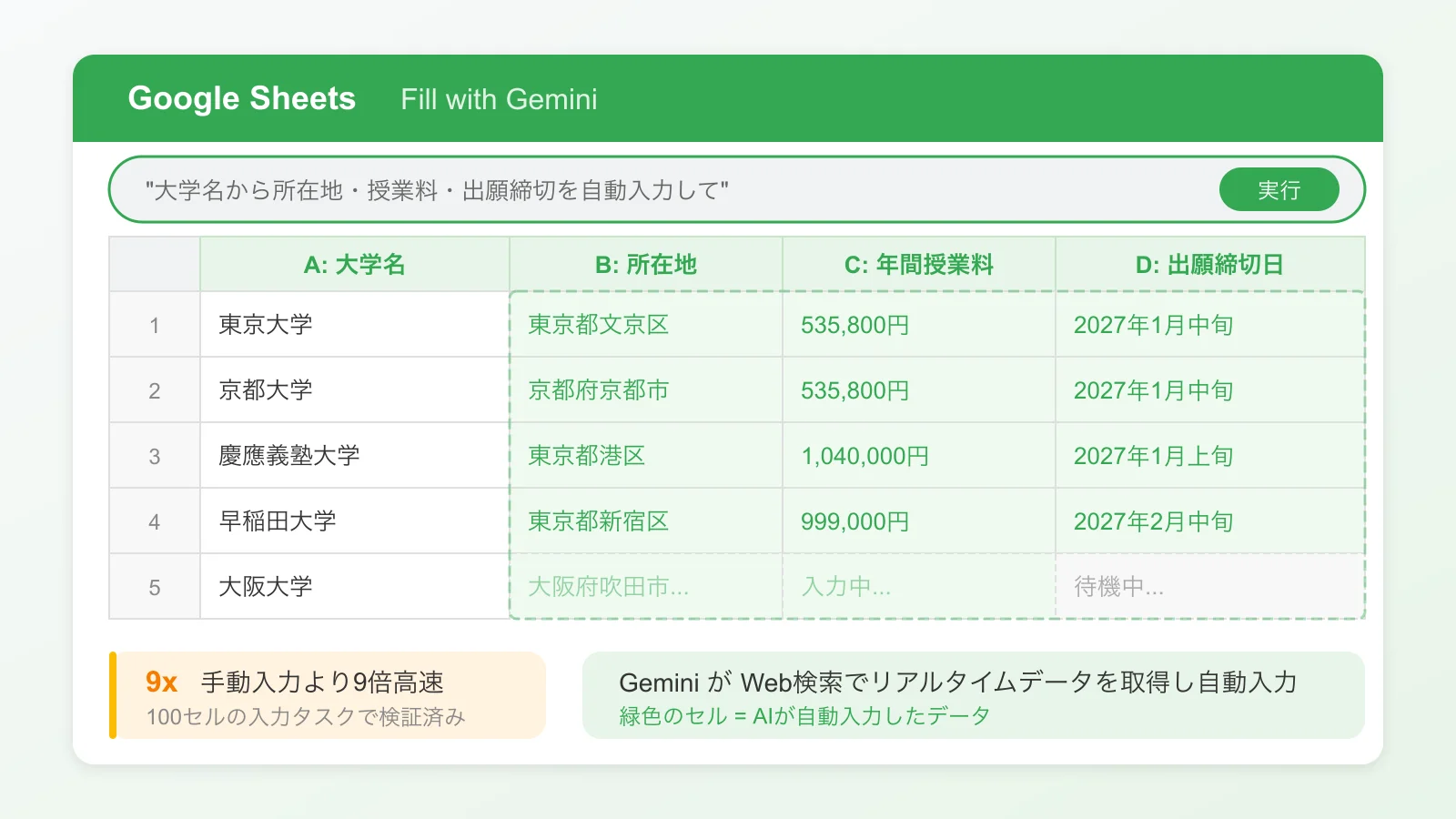Select the column header B: 所在地
This screenshot has height=819, width=1456.
645,265
